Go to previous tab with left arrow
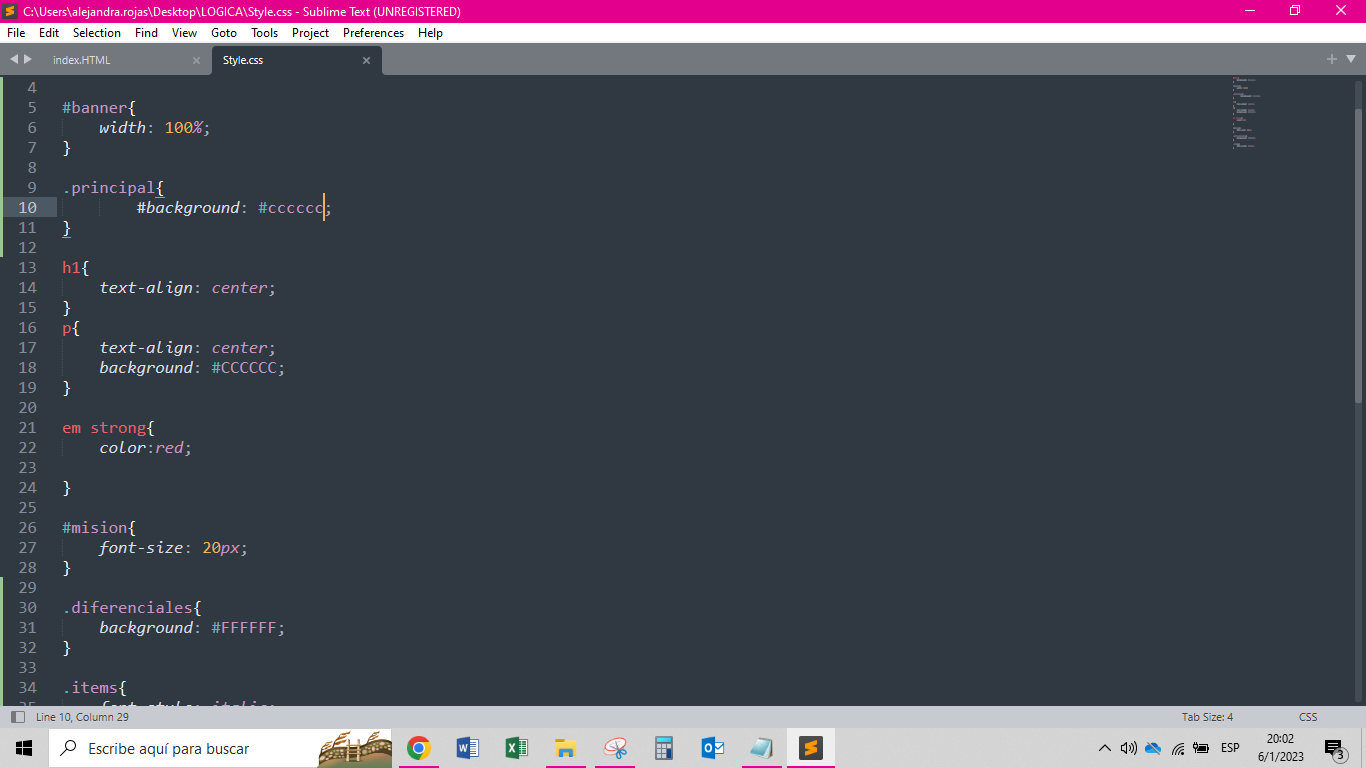1366x768 pixels. [14, 59]
